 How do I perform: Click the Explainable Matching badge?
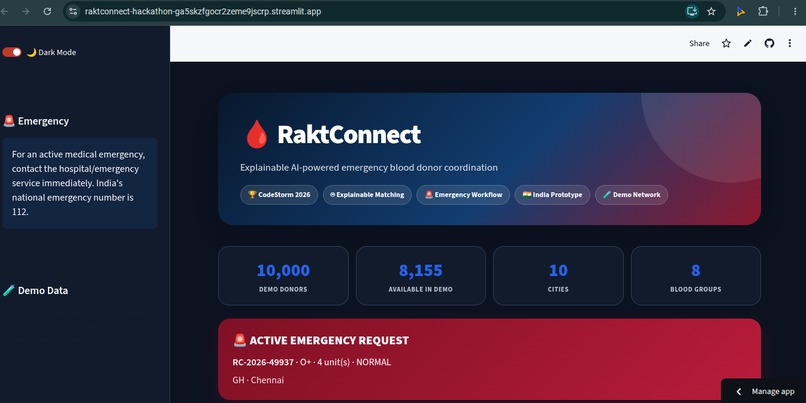(367, 195)
